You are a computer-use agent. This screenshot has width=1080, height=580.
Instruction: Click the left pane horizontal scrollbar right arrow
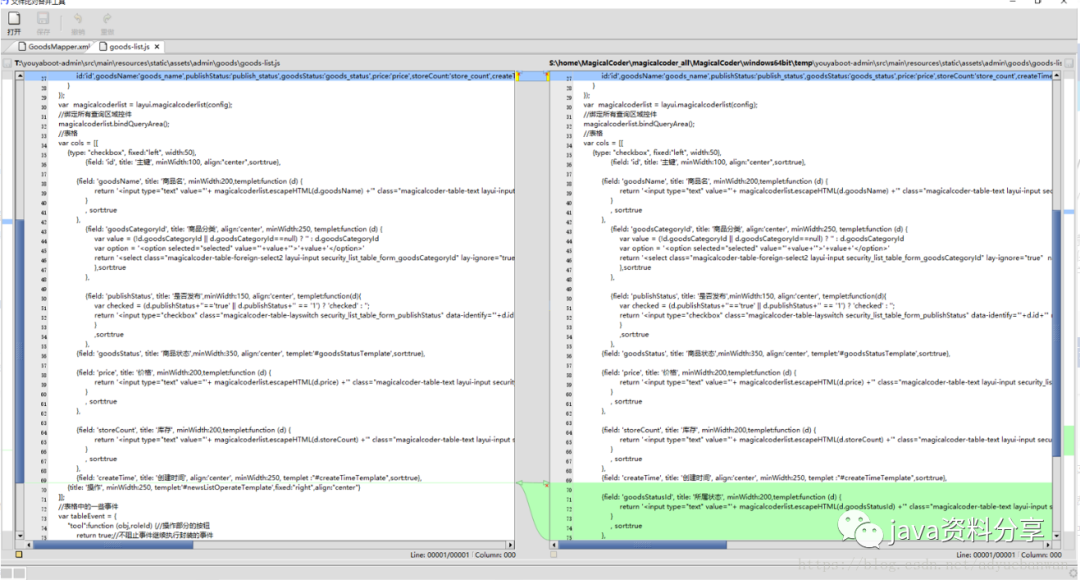(510, 545)
